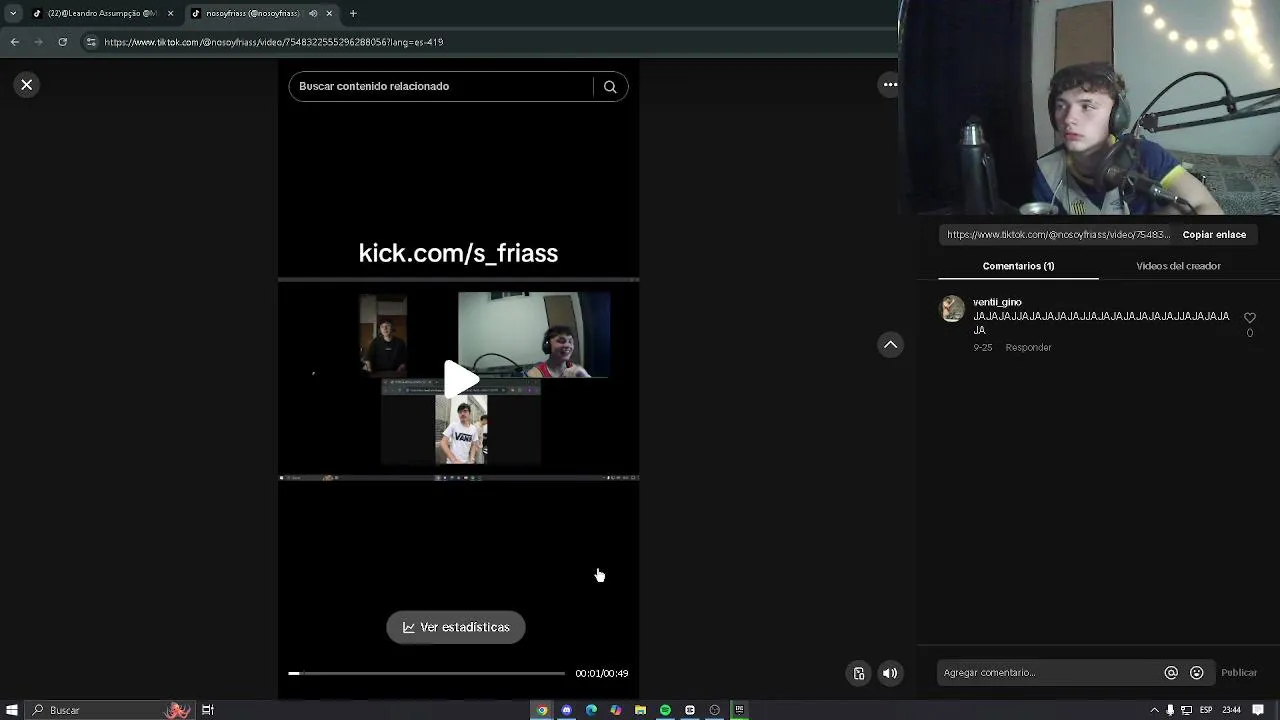Mute the video with speaker icon
1280x720 pixels.
890,673
